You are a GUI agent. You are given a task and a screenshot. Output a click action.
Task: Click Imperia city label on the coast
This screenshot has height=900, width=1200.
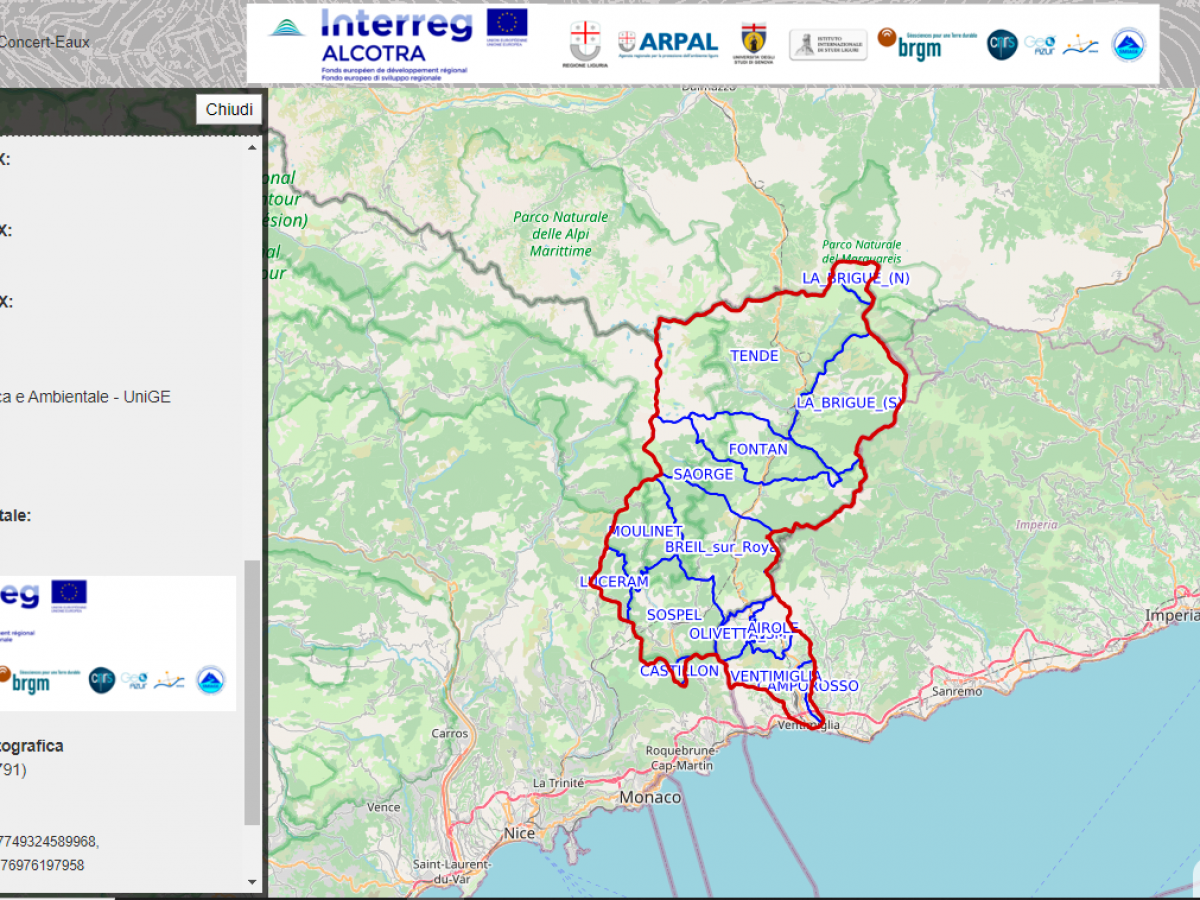1172,615
